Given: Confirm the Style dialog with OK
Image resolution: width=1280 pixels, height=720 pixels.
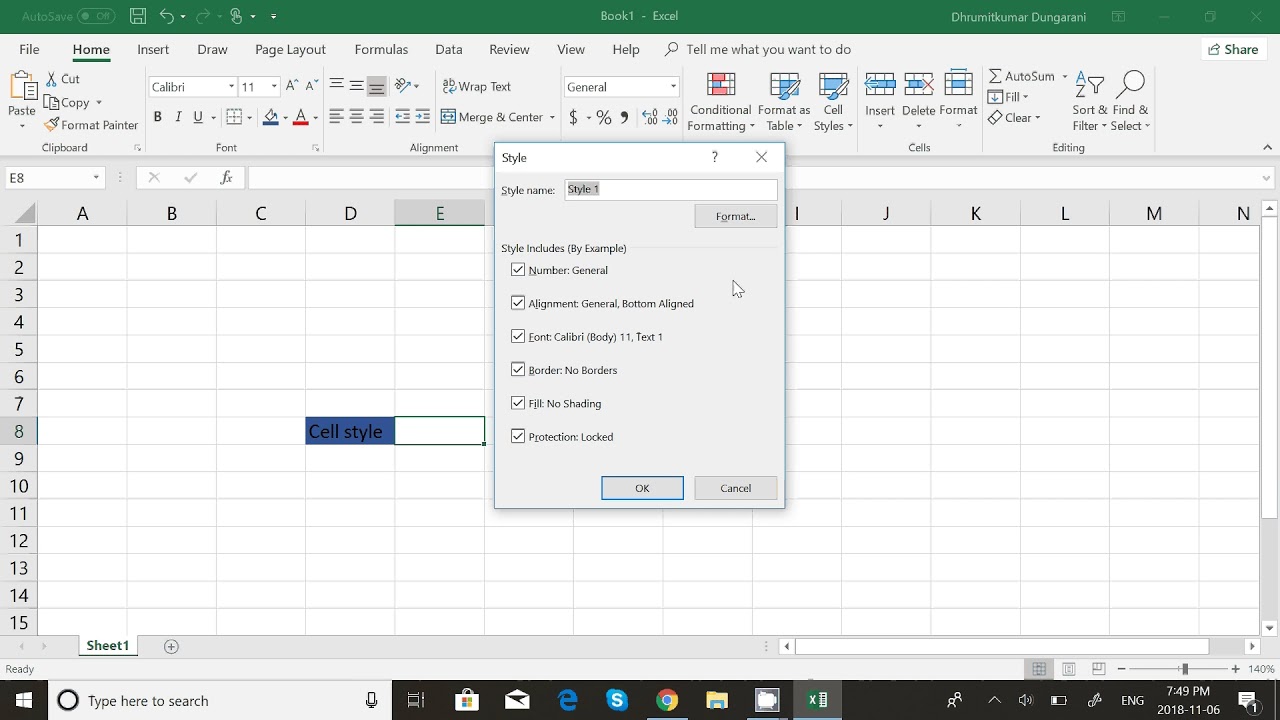Looking at the screenshot, I should click(642, 488).
